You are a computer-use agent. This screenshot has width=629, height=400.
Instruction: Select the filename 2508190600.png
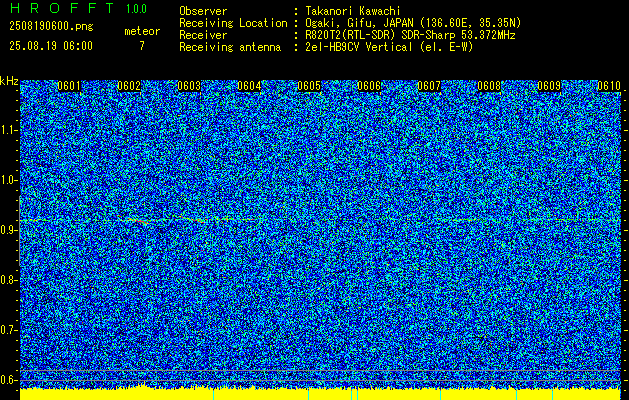click(51, 26)
